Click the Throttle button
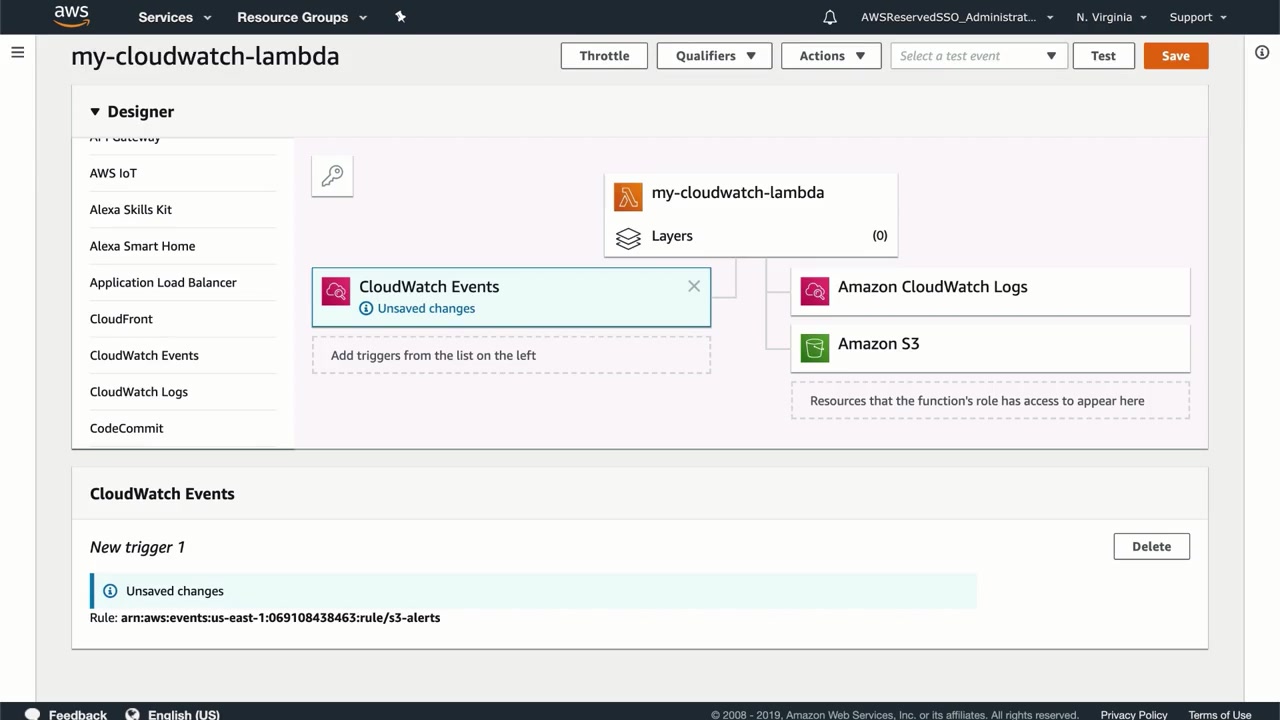This screenshot has height=720, width=1280. [x=604, y=56]
